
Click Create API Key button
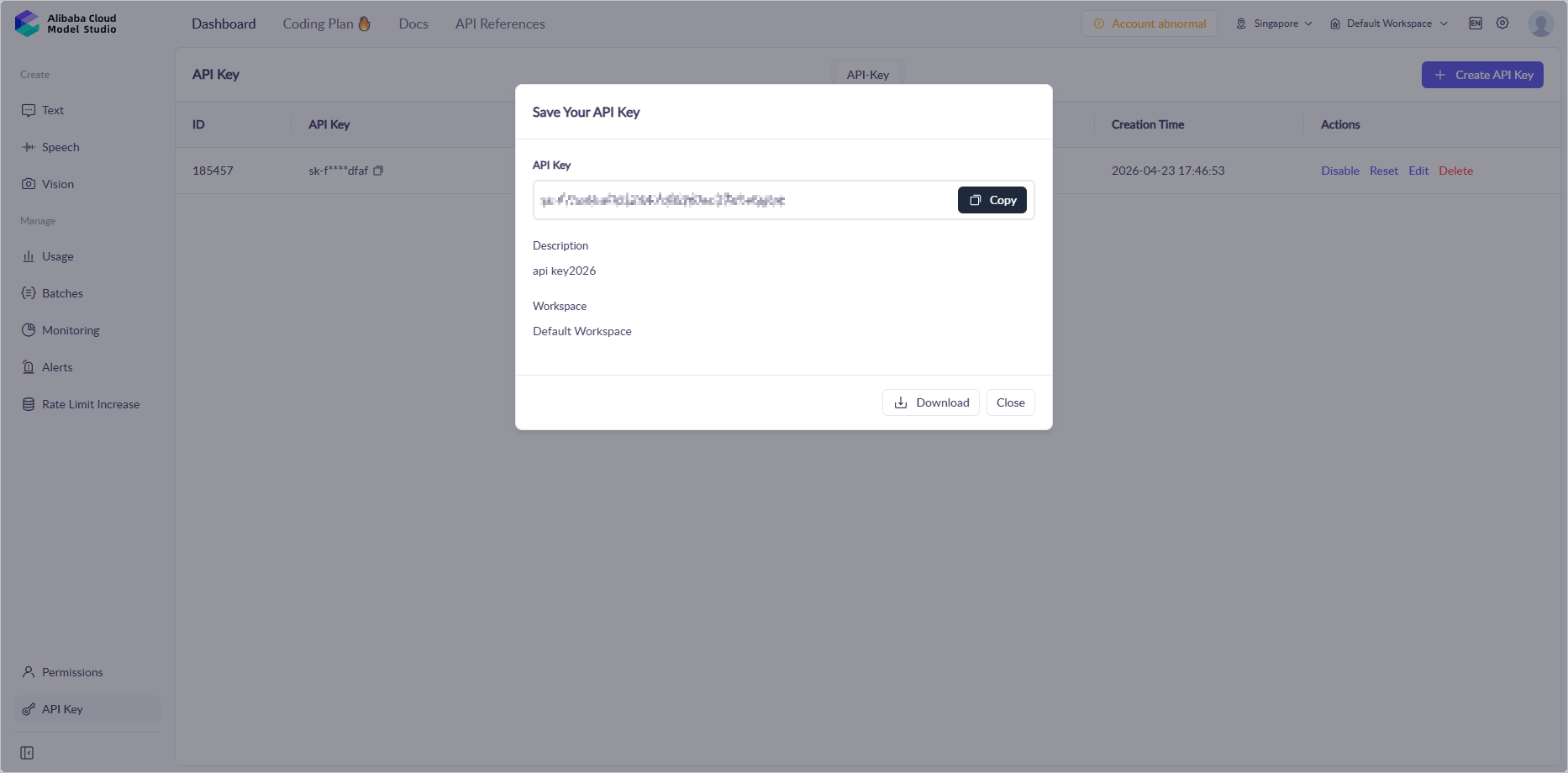pyautogui.click(x=1482, y=75)
